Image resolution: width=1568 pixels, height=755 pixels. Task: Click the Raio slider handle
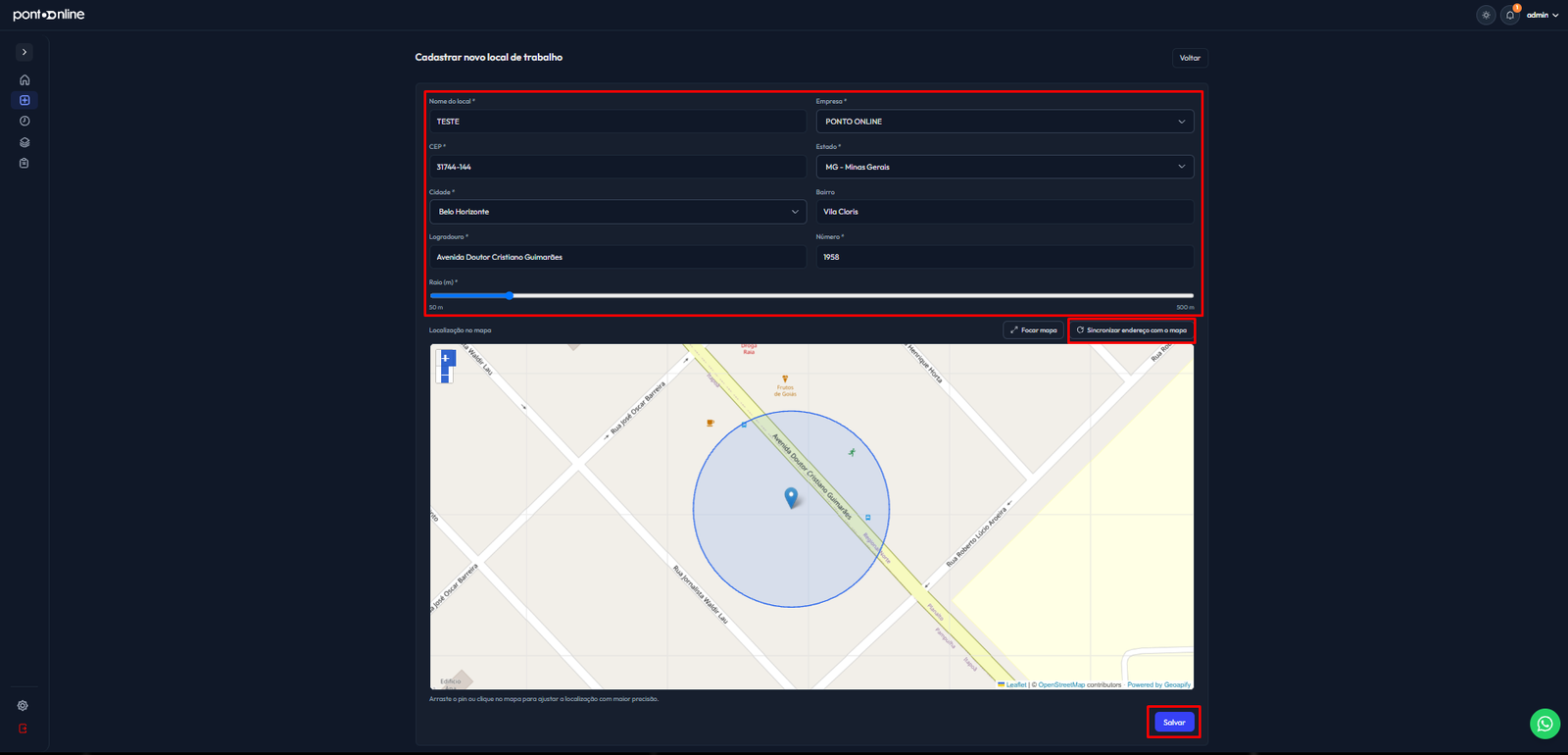(x=510, y=295)
